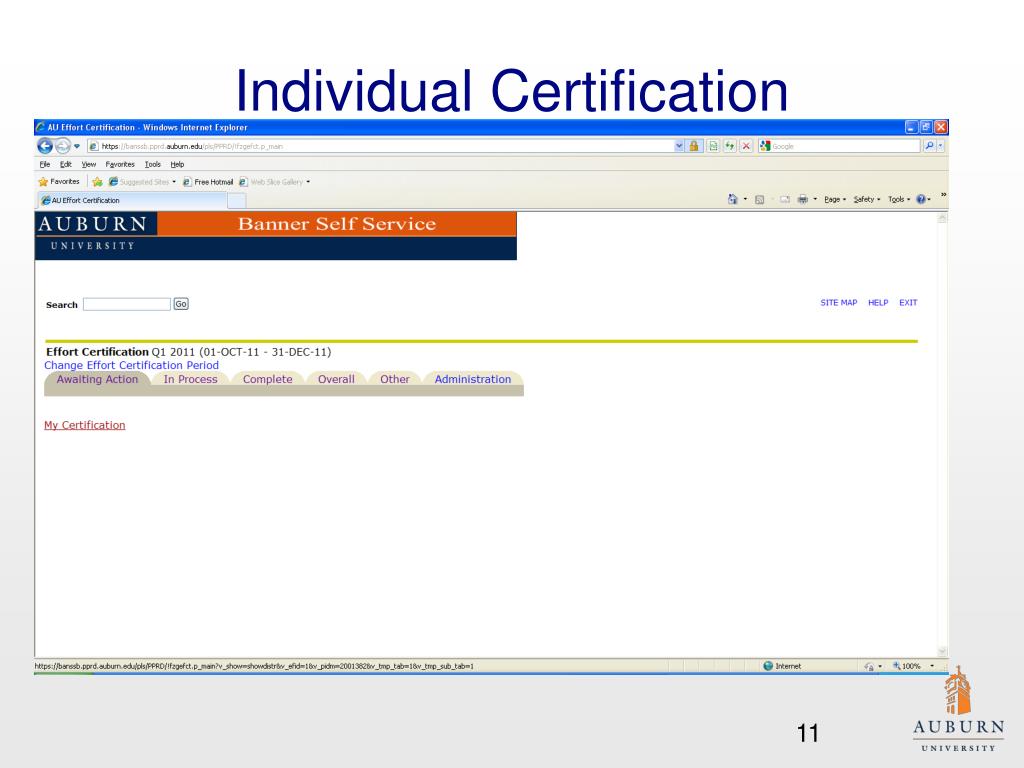The width and height of the screenshot is (1024, 768).
Task: Open the Page dropdown menu
Action: (835, 199)
